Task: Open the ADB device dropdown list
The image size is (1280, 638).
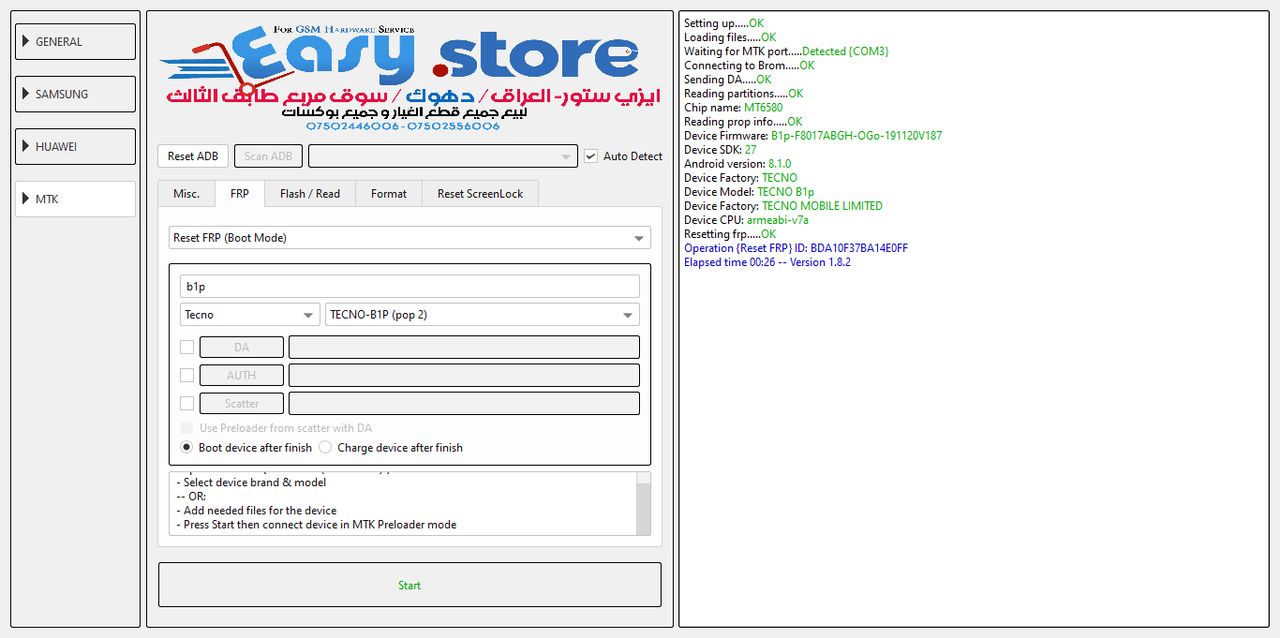Action: [443, 156]
